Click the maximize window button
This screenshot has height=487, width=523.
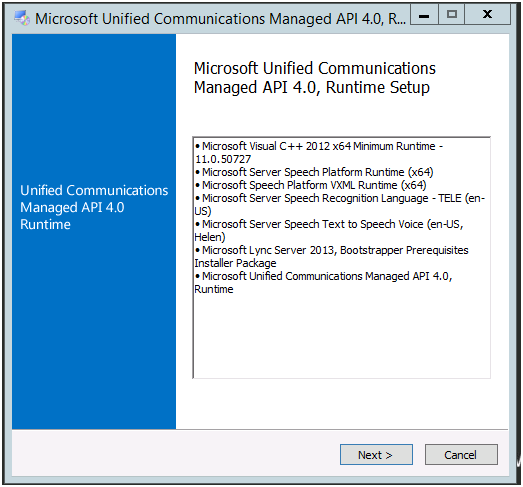tap(452, 15)
